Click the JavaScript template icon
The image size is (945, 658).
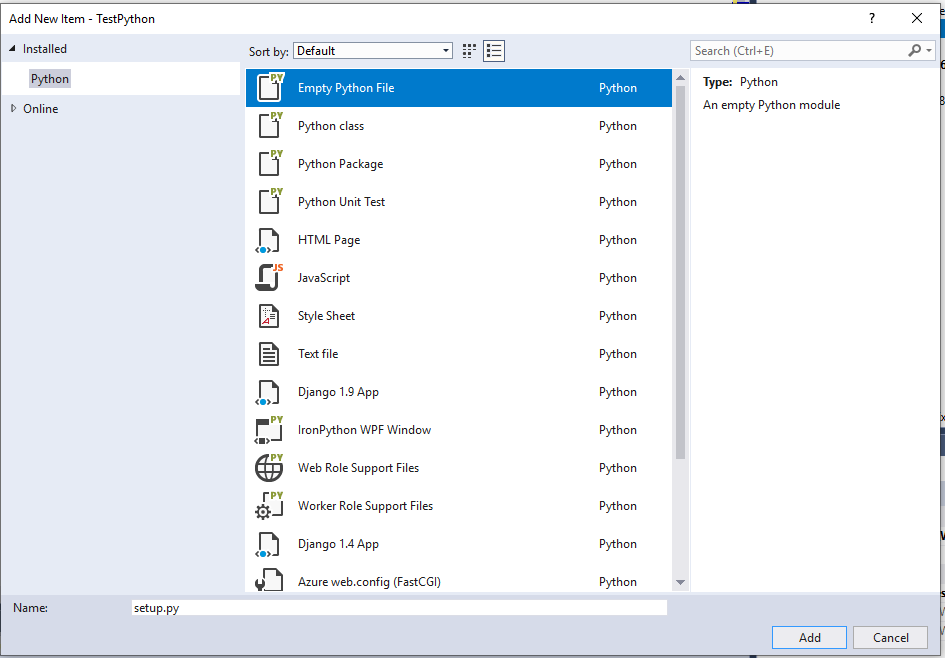click(x=269, y=277)
